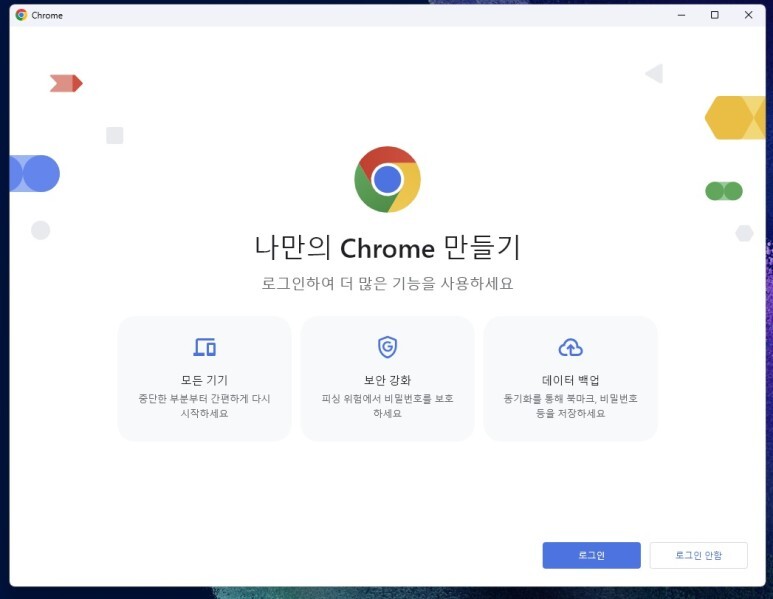
Task: Click the description 중단한 부분부터 간편하게 다시 시작하세요
Action: click(x=204, y=406)
